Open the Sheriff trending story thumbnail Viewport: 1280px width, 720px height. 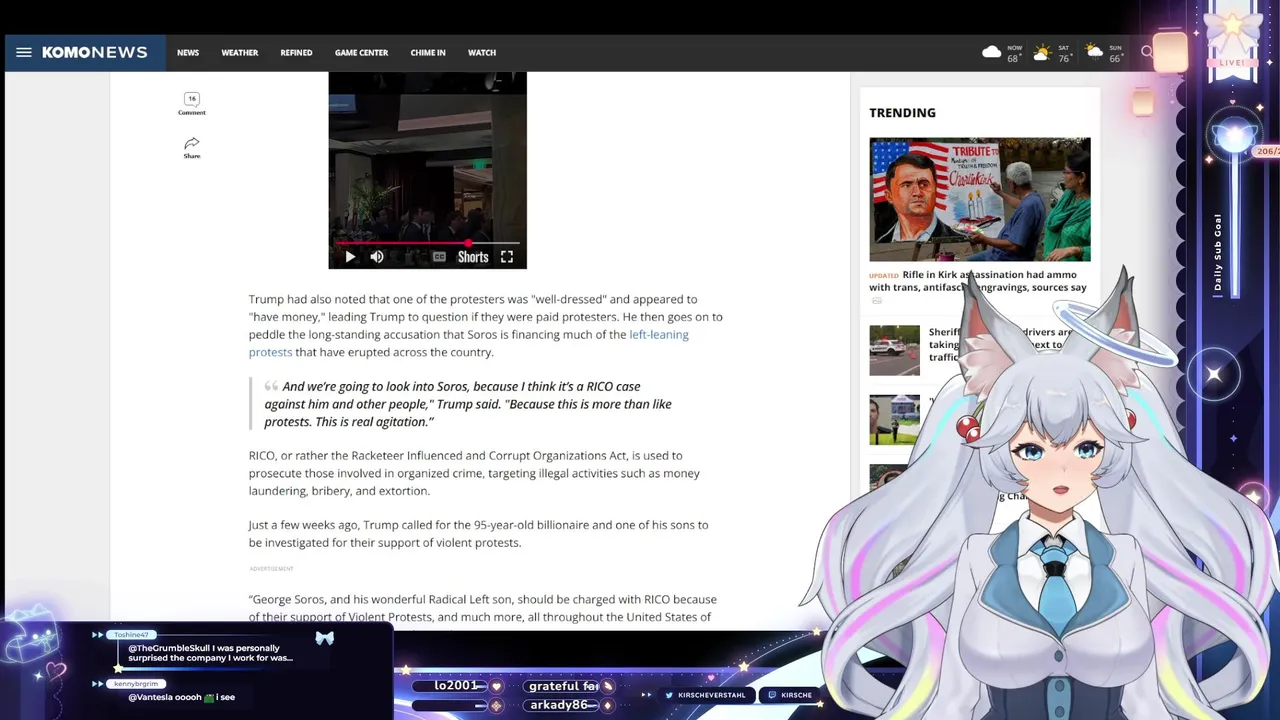[x=894, y=350]
